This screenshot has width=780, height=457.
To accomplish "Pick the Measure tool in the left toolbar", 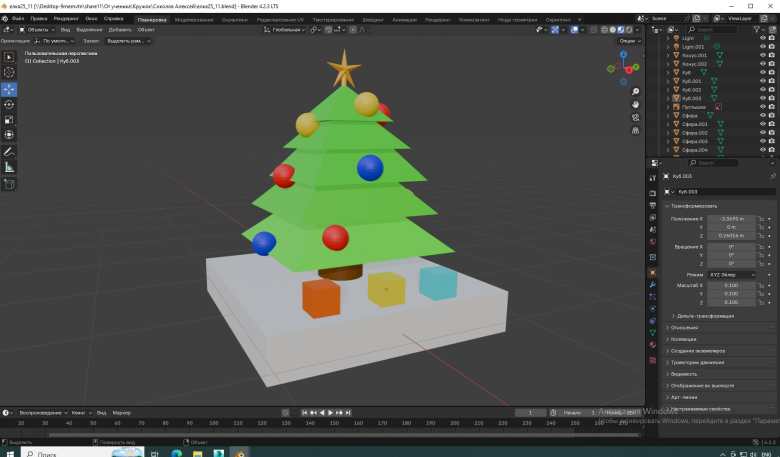I will click(x=10, y=167).
